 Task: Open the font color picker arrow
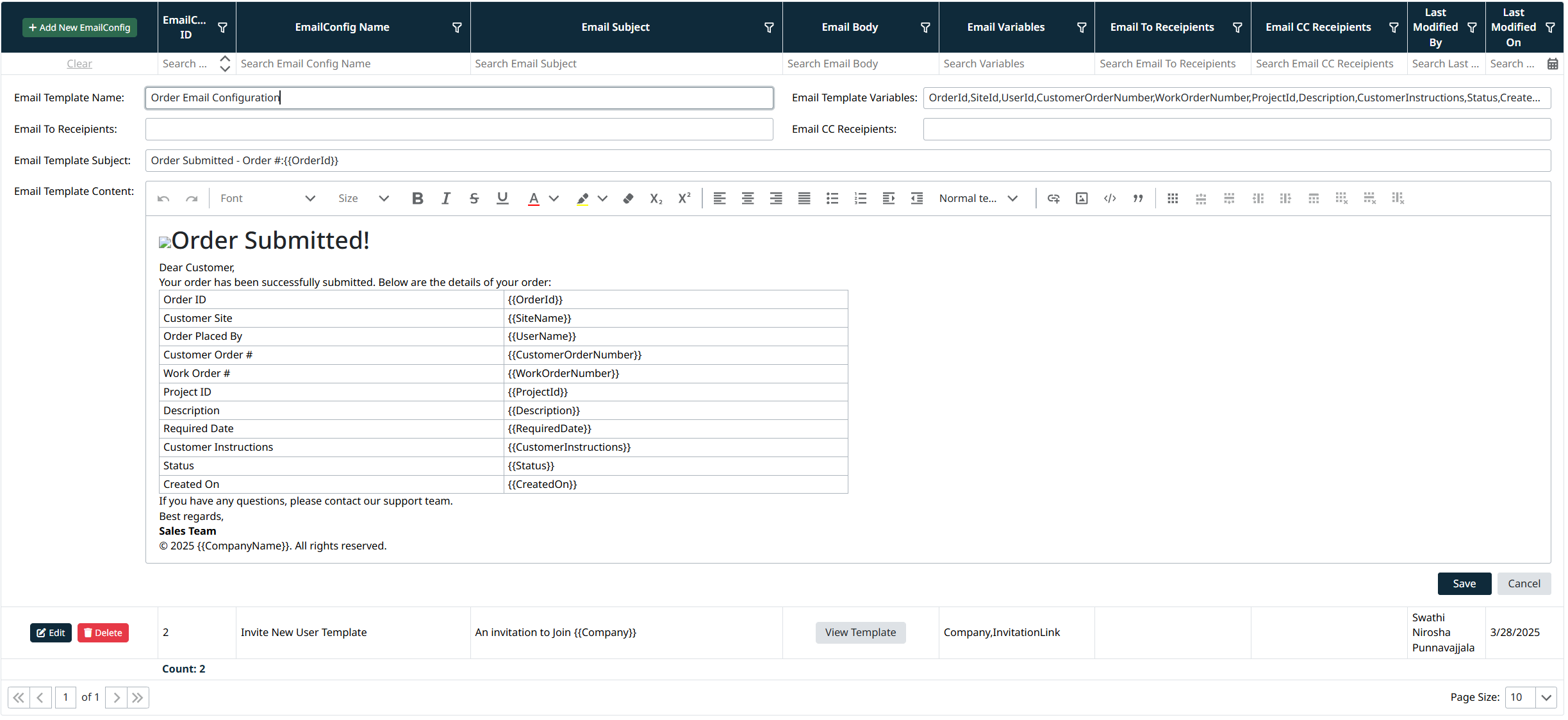[554, 199]
